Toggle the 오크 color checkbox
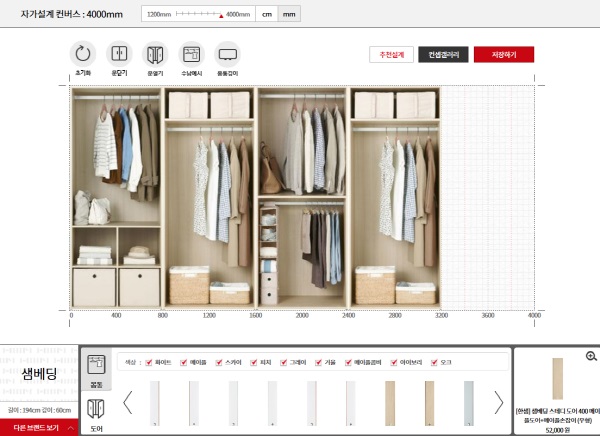Image resolution: width=600 pixels, height=436 pixels. (434, 362)
